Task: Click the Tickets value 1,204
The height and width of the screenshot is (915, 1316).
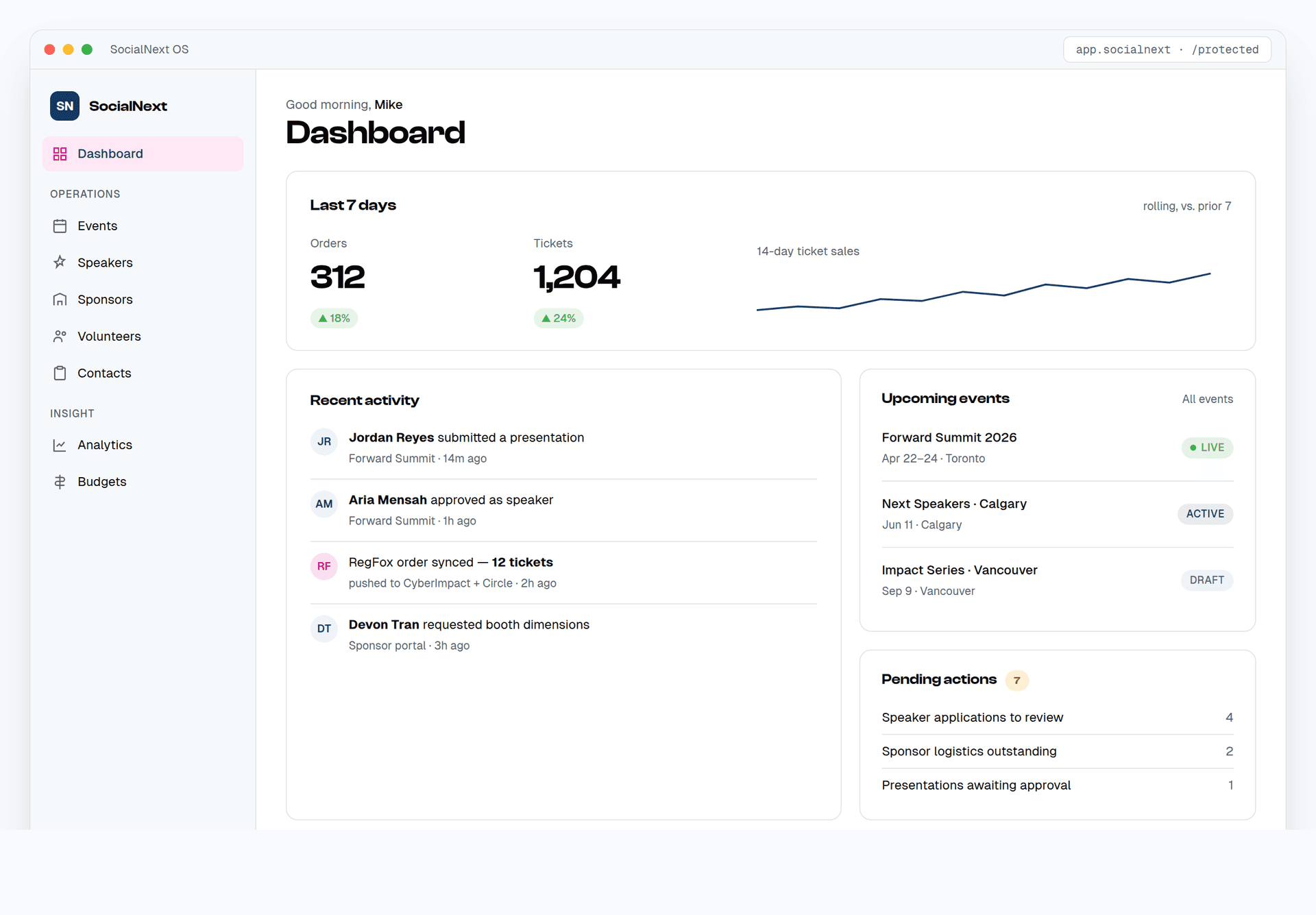Action: 576,278
